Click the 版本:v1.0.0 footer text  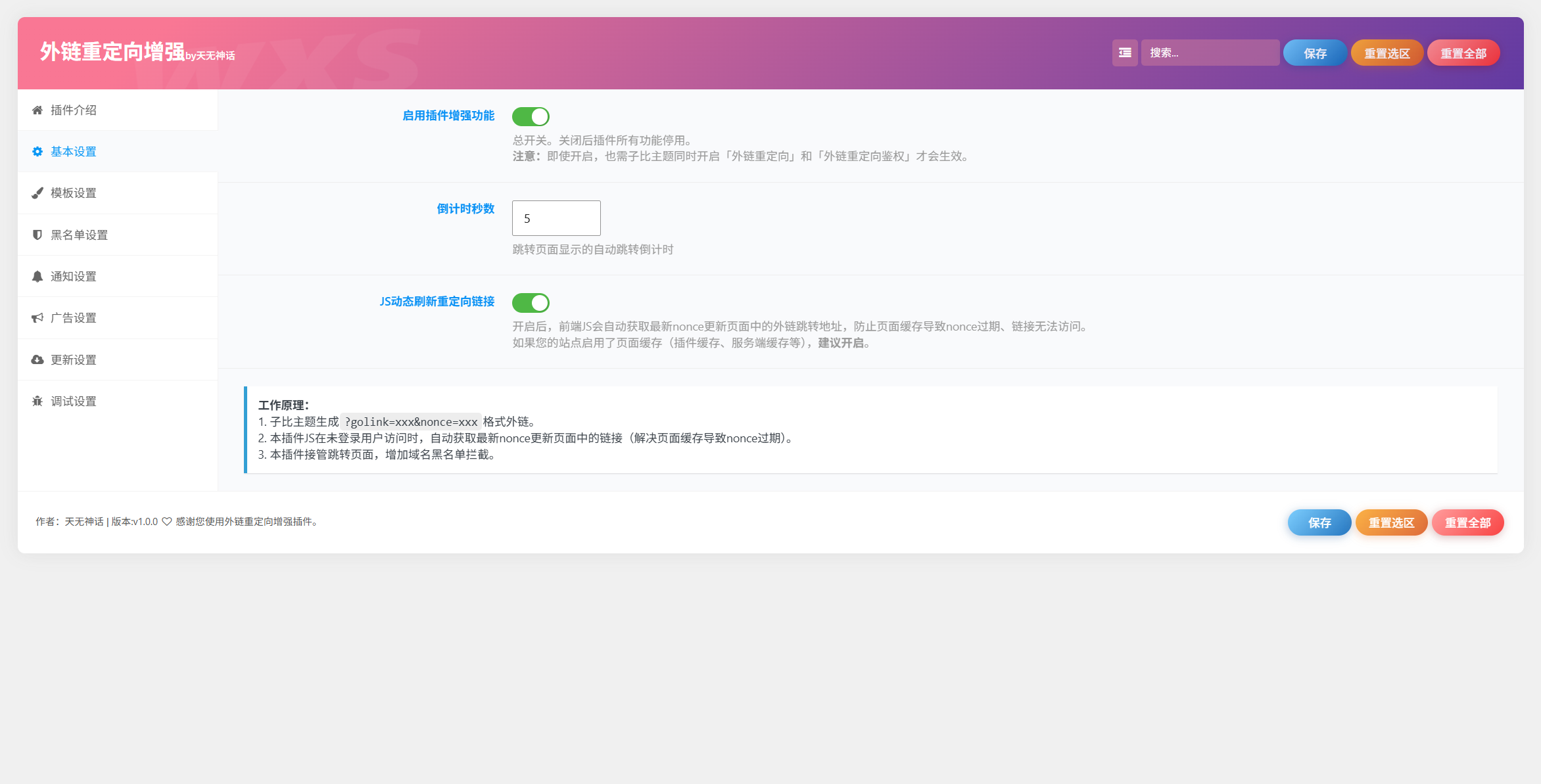tap(135, 522)
